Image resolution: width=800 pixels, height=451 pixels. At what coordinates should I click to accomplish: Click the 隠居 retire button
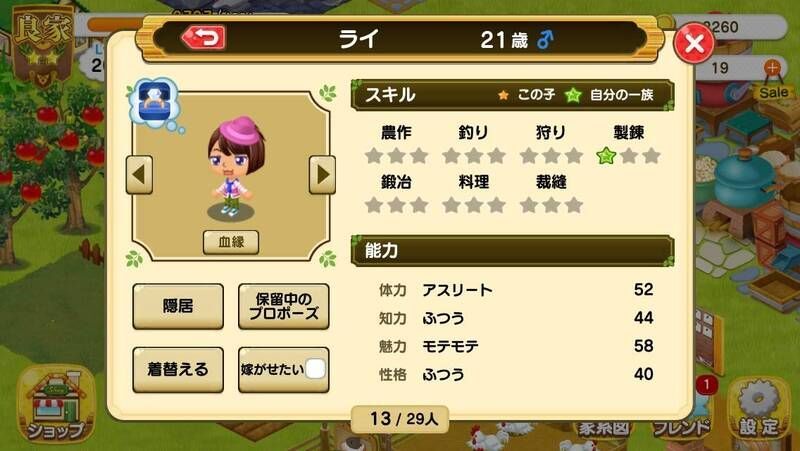coord(178,306)
